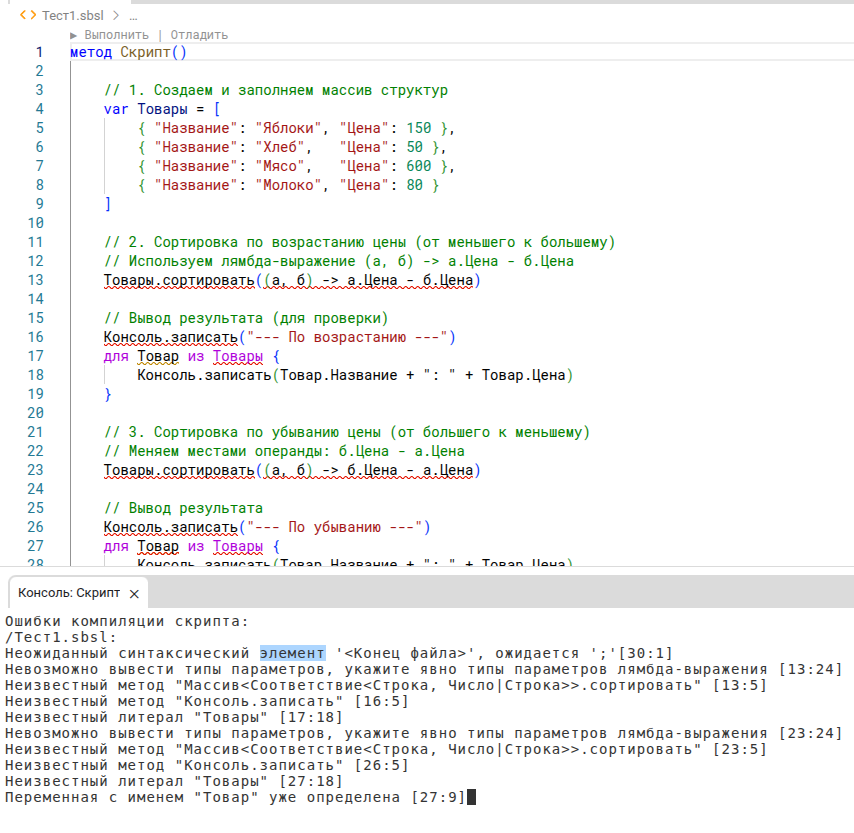Screen dimensions: 854x833
Task: Click the [13:24] error location
Action: click(811, 669)
